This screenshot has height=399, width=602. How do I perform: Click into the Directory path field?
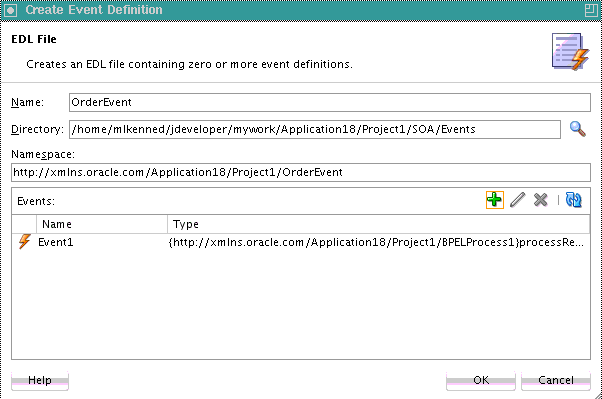click(315, 129)
